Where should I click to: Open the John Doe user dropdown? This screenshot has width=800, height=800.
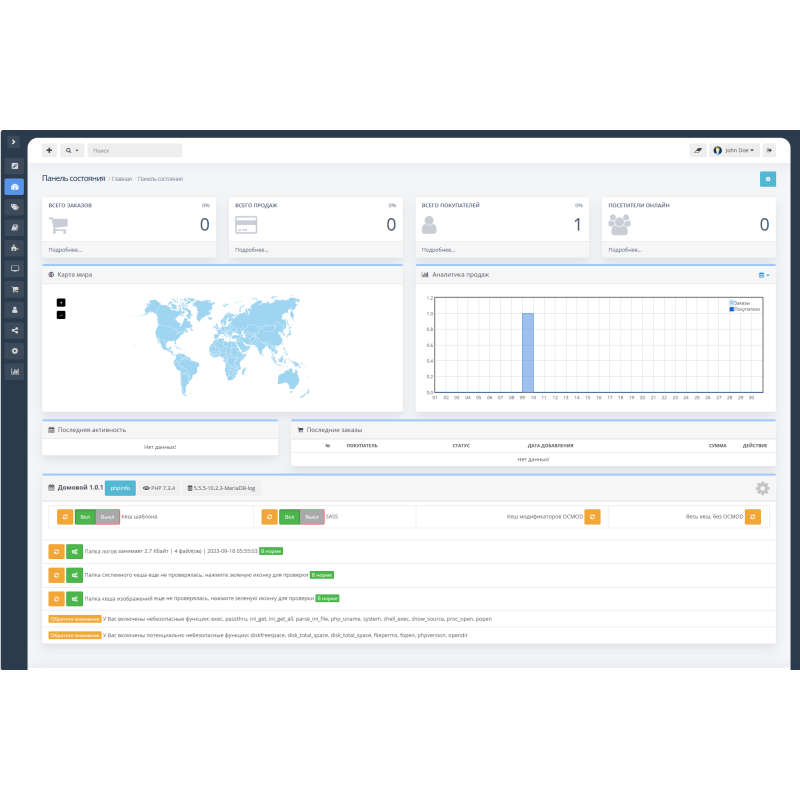[x=734, y=150]
